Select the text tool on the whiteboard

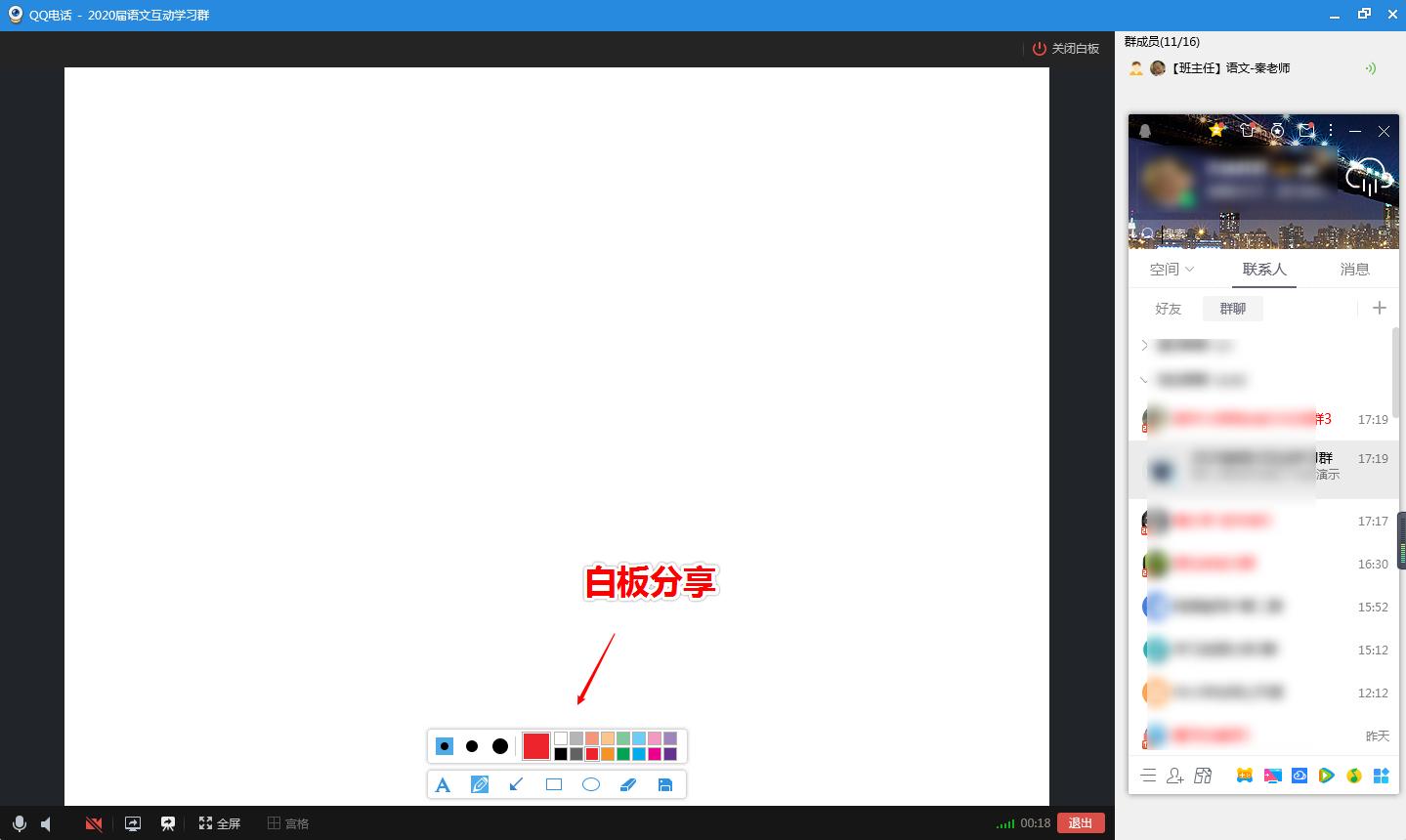444,783
